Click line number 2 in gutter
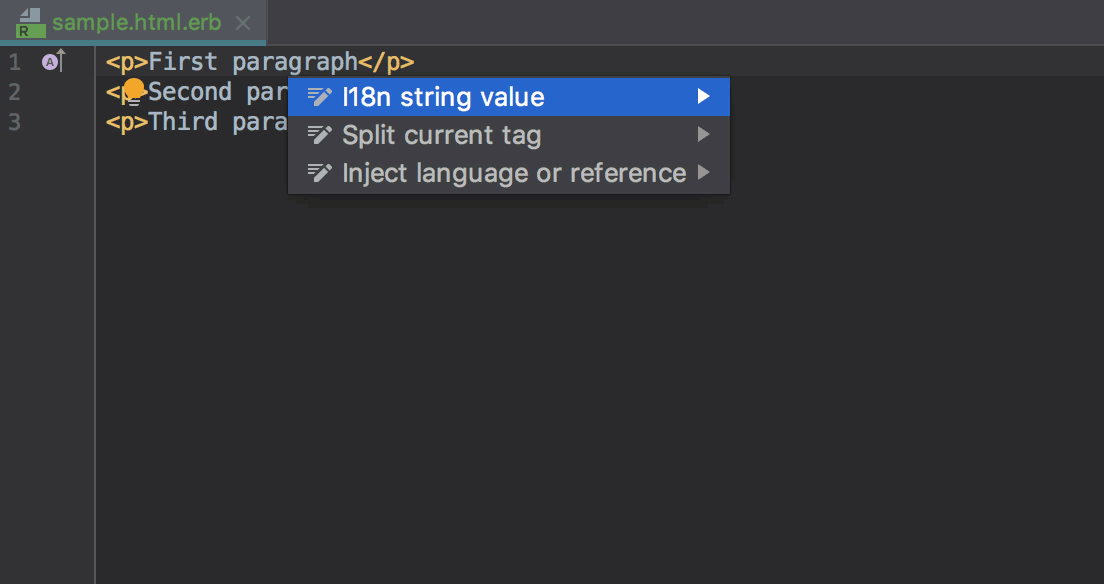The image size is (1104, 584). 15,92
